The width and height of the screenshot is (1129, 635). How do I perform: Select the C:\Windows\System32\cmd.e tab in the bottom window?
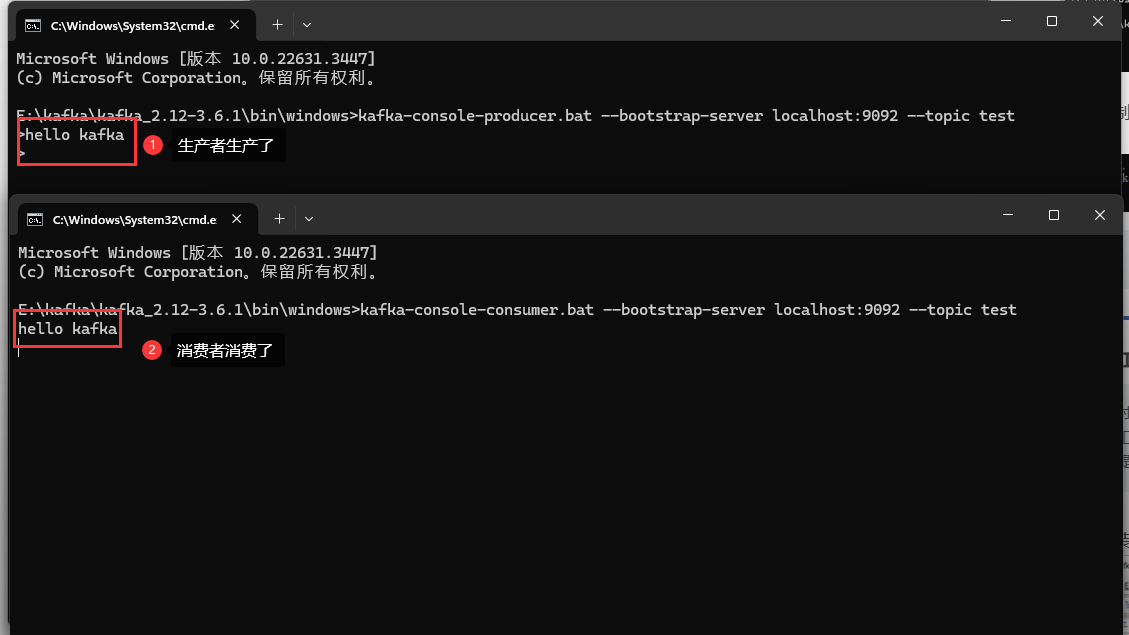coord(134,218)
